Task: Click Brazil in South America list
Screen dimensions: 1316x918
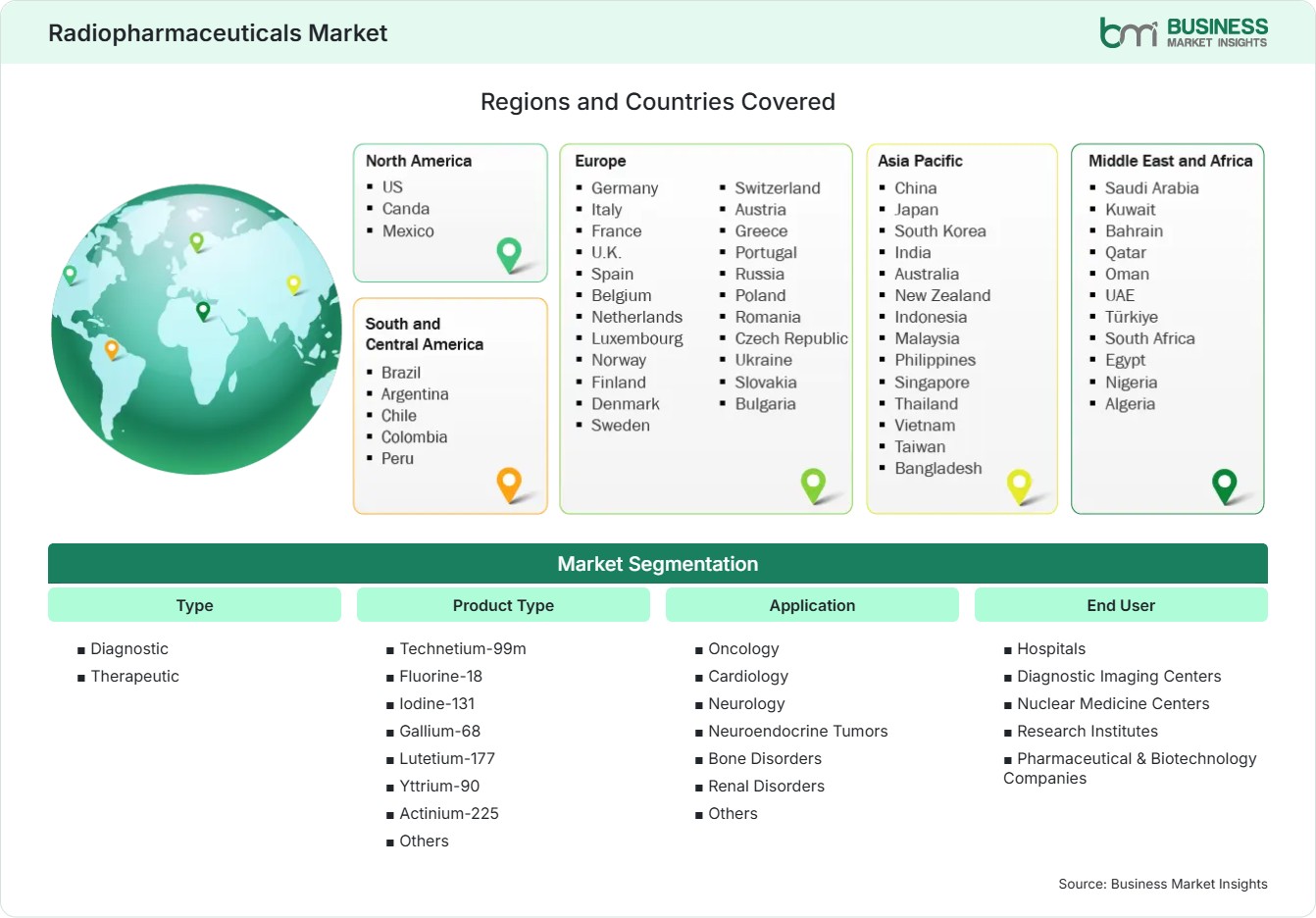Action: coord(401,373)
